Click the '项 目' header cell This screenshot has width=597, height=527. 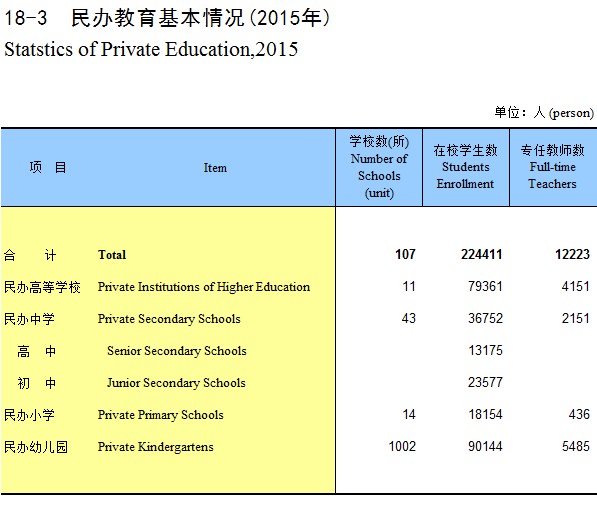click(x=48, y=167)
